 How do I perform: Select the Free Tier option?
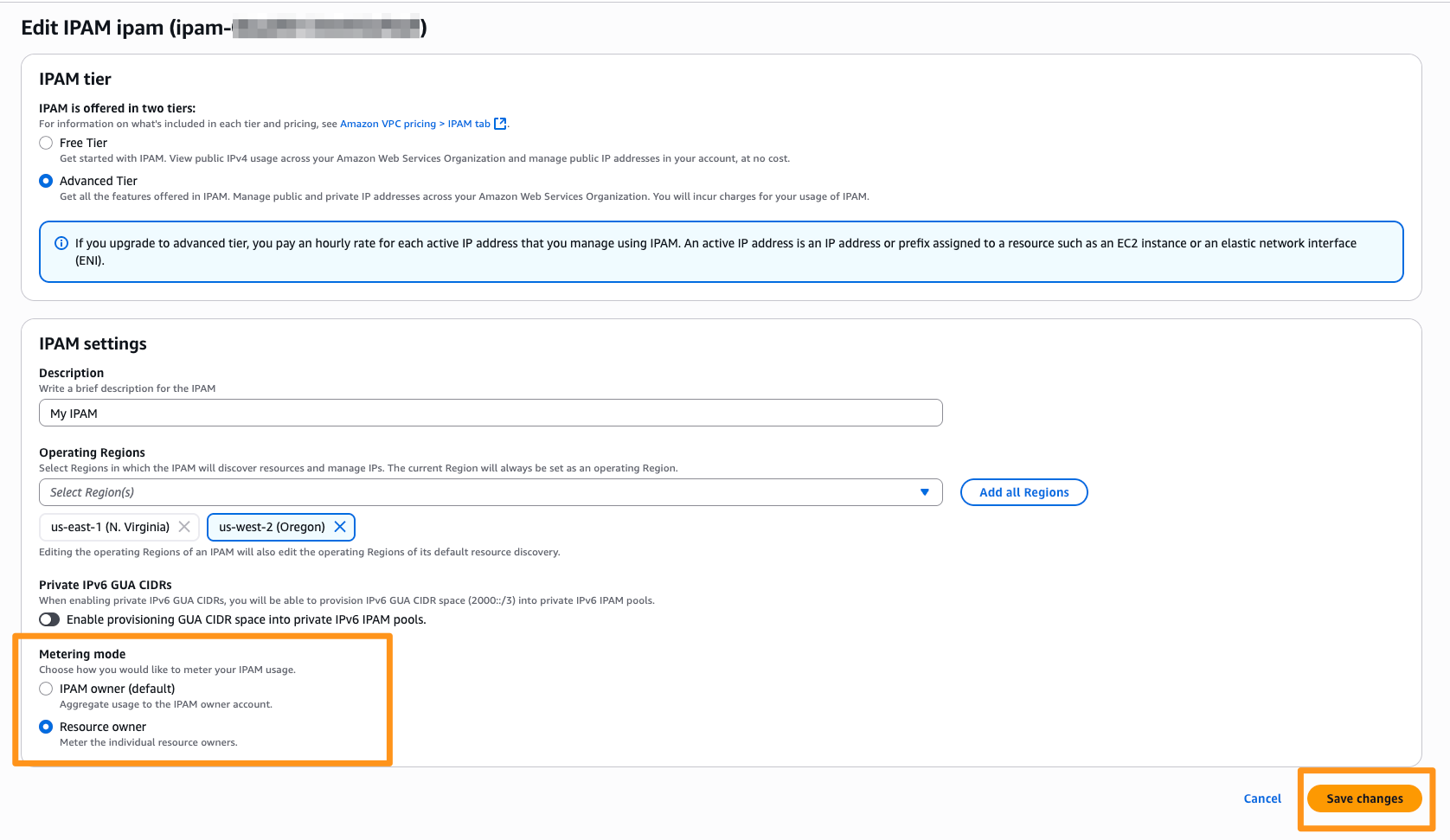point(45,143)
